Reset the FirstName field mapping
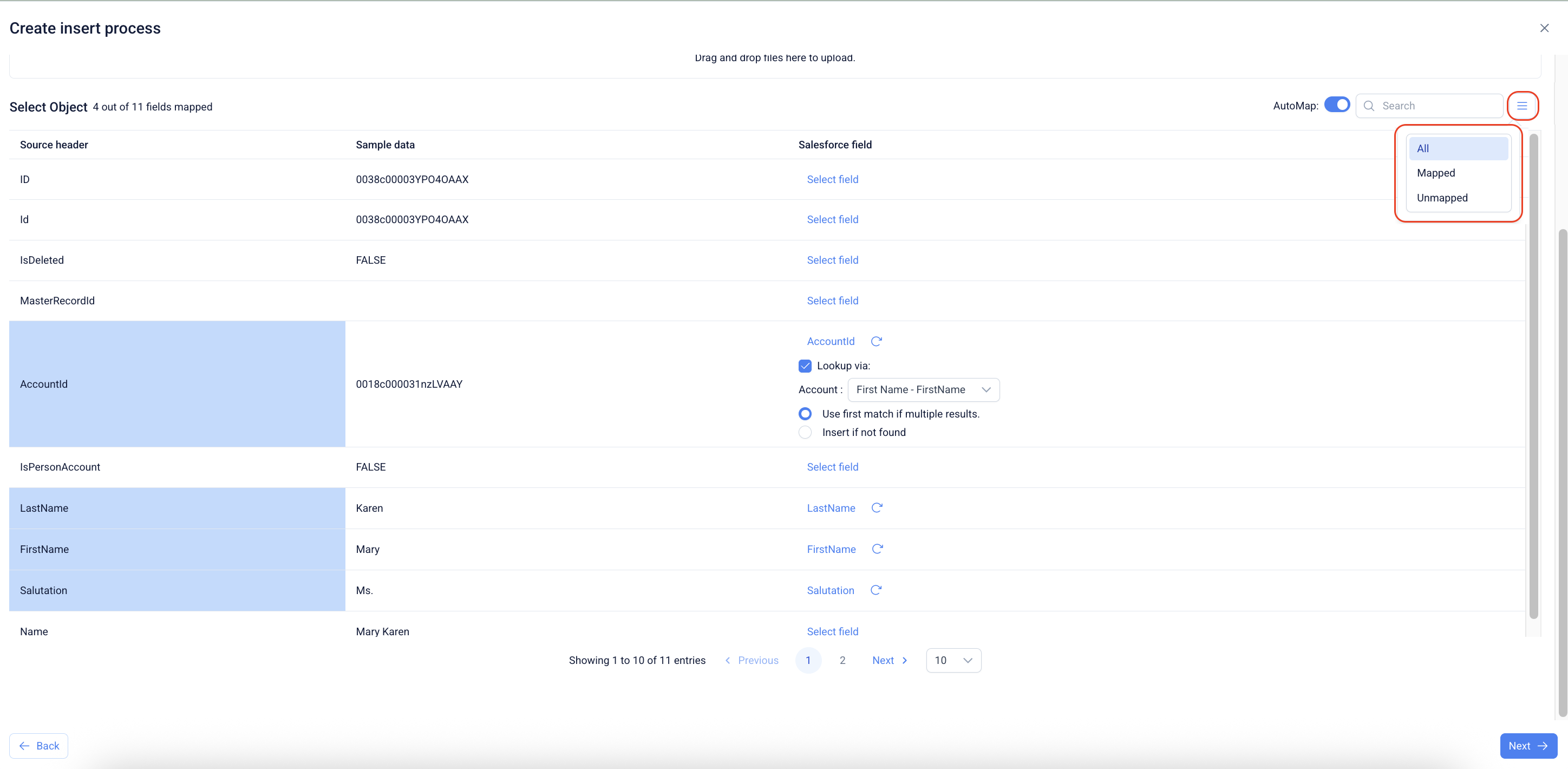 (877, 549)
